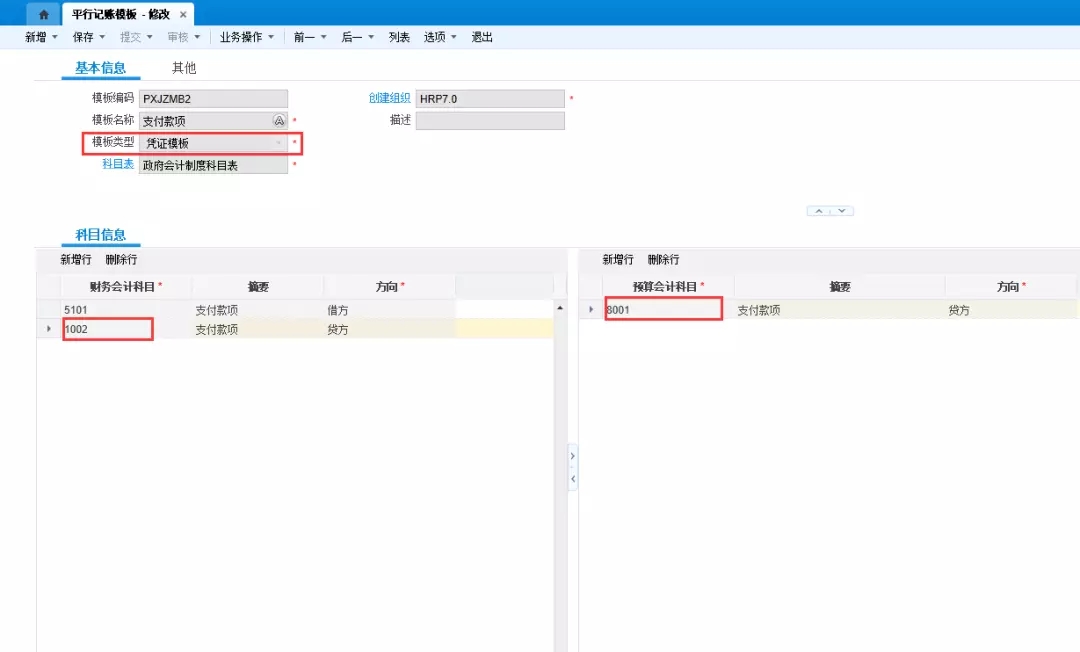Click the 借方 direction cell
The image size is (1080, 652).
coord(390,310)
